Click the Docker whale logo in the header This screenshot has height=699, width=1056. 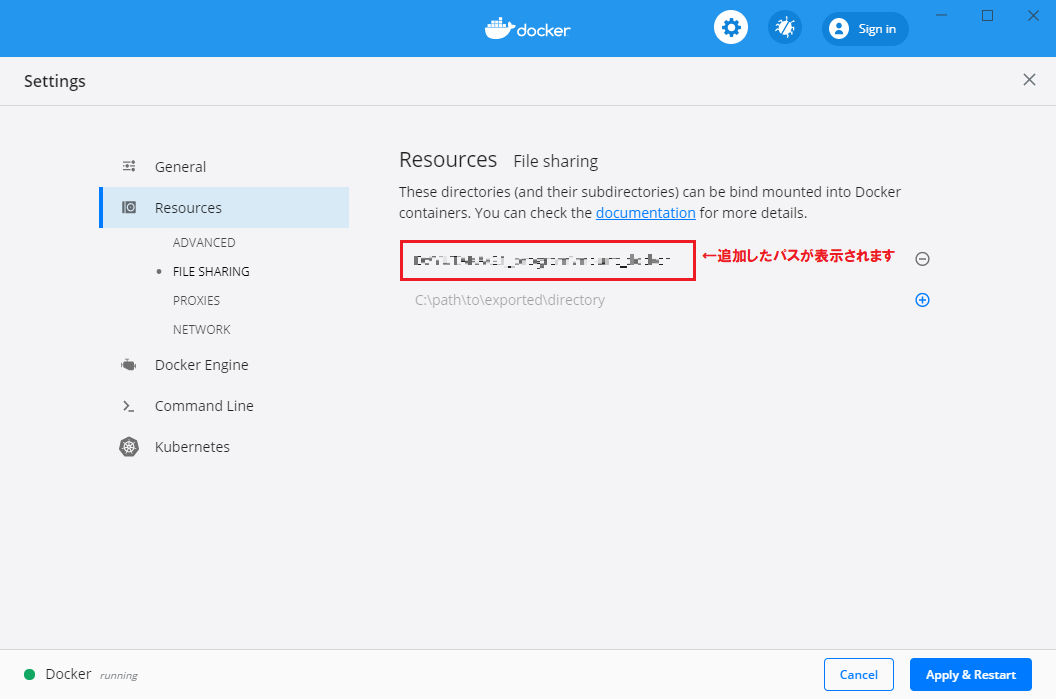pyautogui.click(x=527, y=28)
